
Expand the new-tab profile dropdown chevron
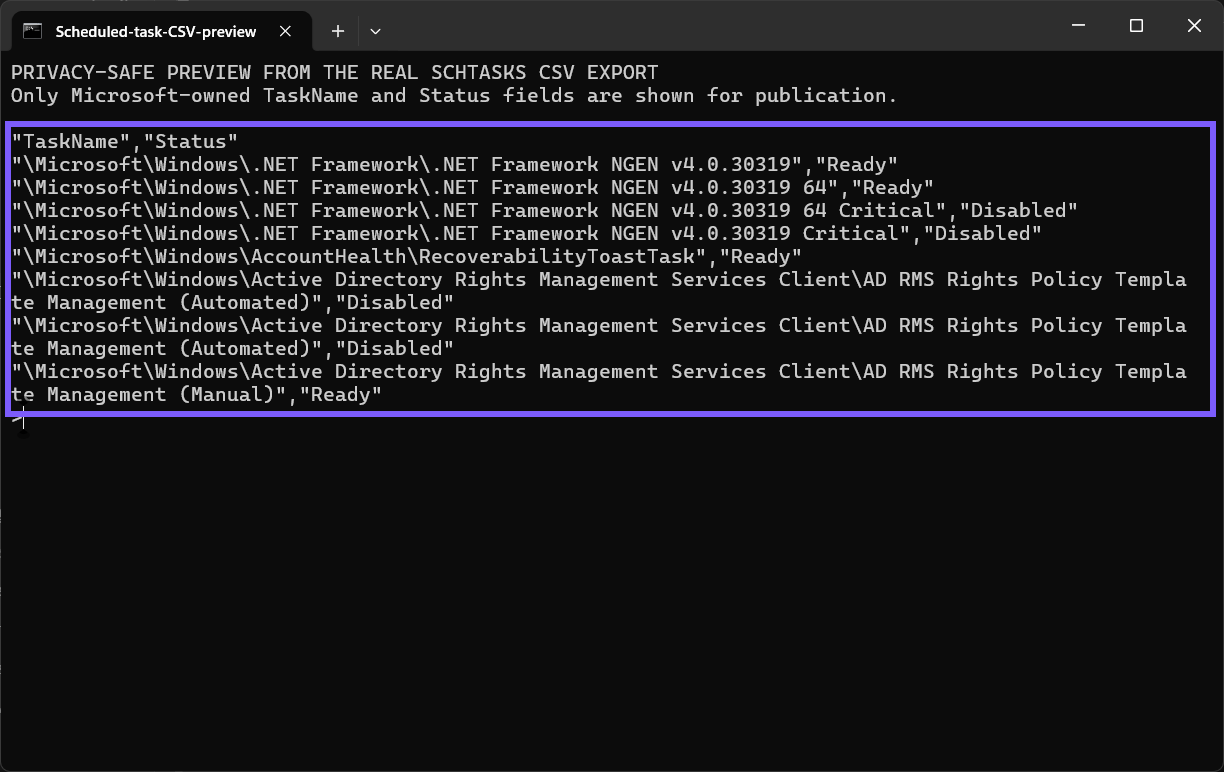coord(375,31)
